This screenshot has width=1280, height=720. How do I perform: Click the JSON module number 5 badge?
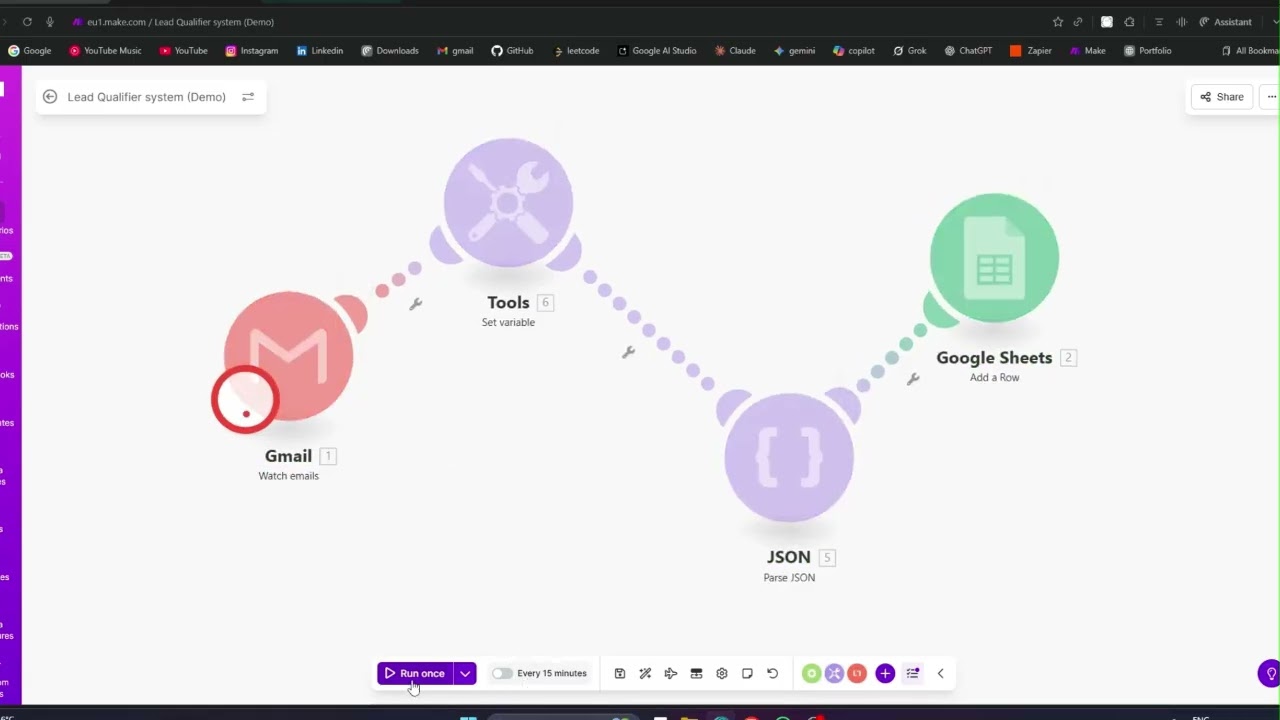827,557
